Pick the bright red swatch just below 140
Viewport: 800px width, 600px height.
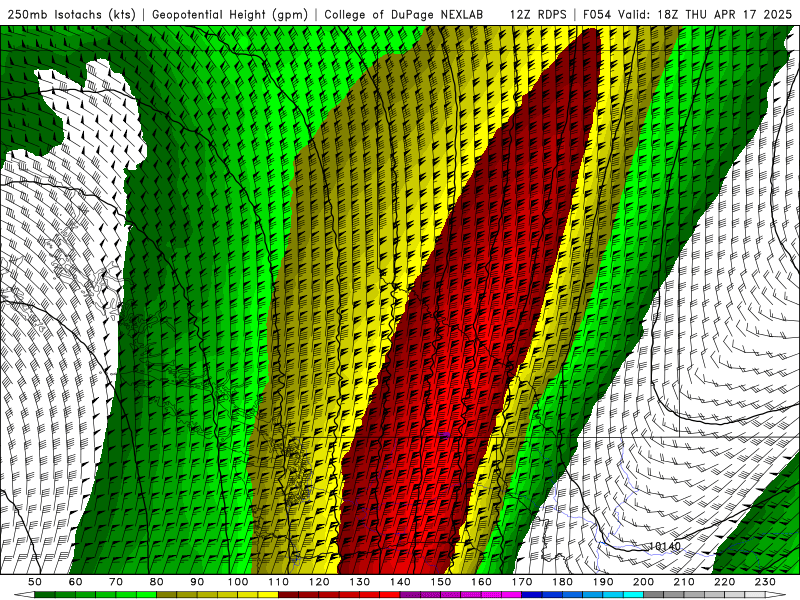coord(390,594)
